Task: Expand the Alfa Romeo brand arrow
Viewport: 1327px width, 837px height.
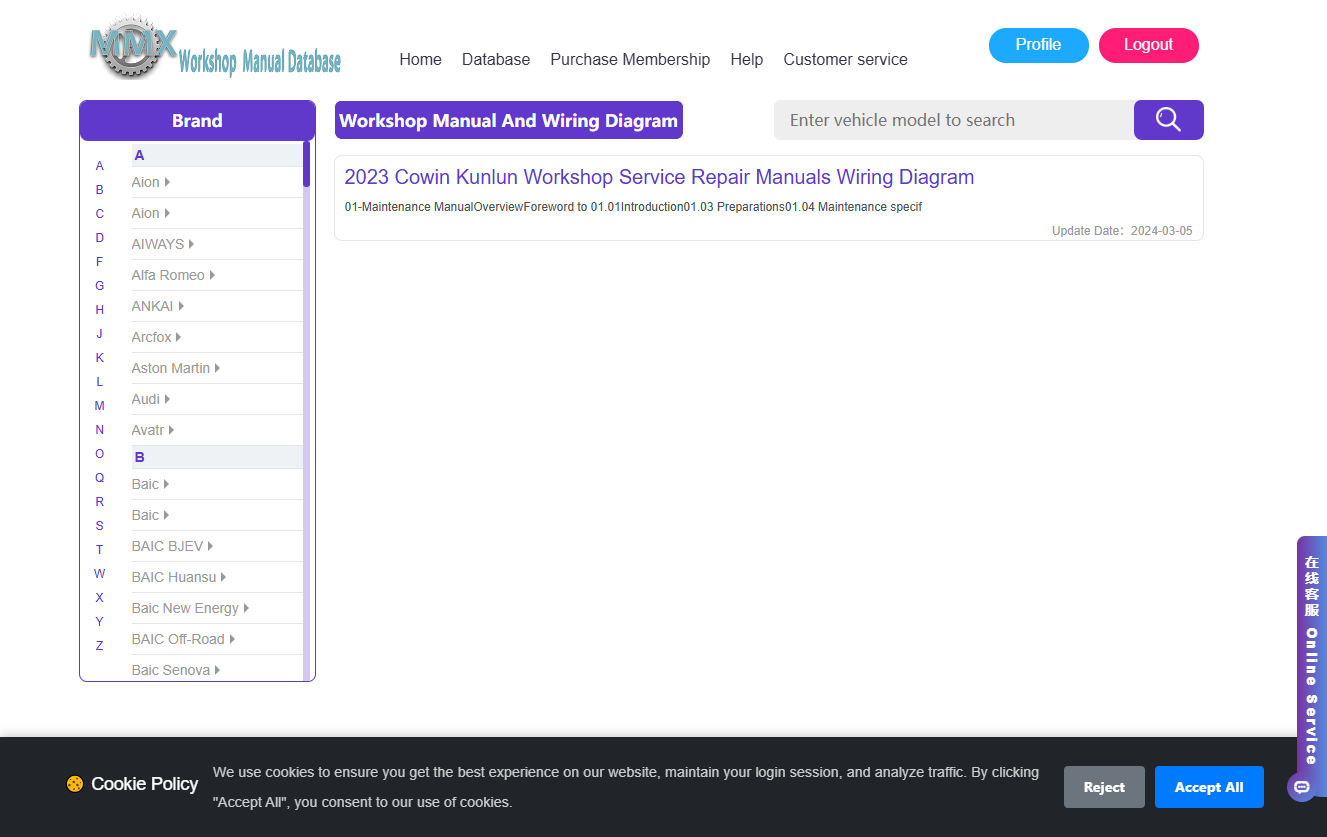Action: click(213, 275)
